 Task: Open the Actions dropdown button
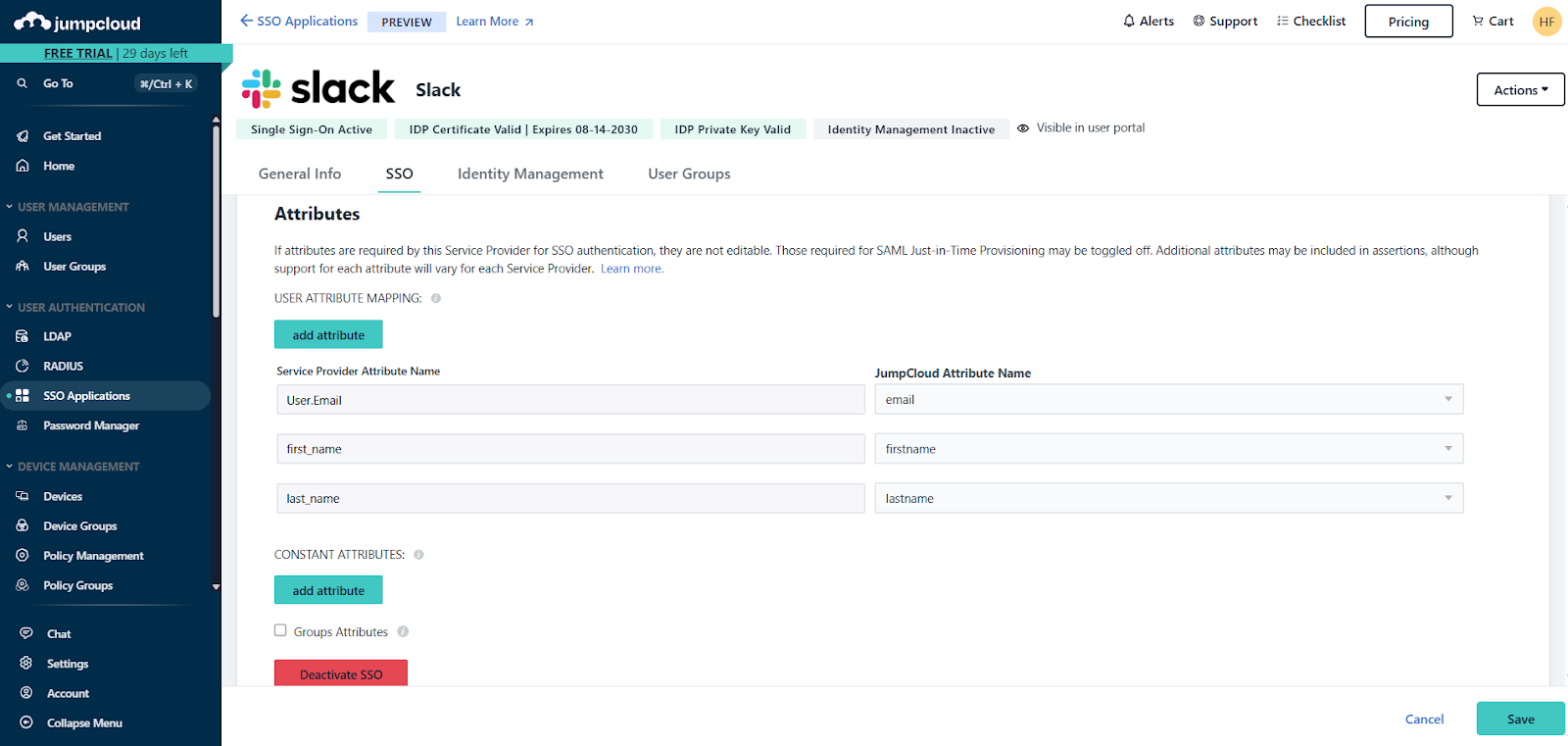(1521, 89)
